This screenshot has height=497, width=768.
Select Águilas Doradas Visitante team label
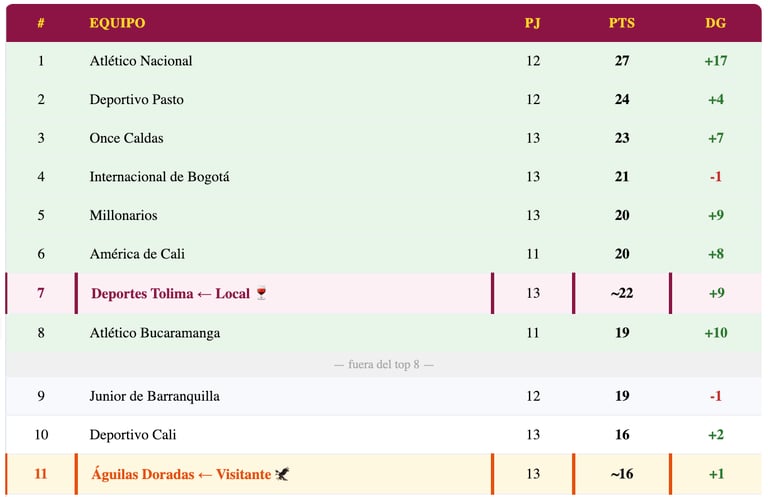tap(181, 474)
